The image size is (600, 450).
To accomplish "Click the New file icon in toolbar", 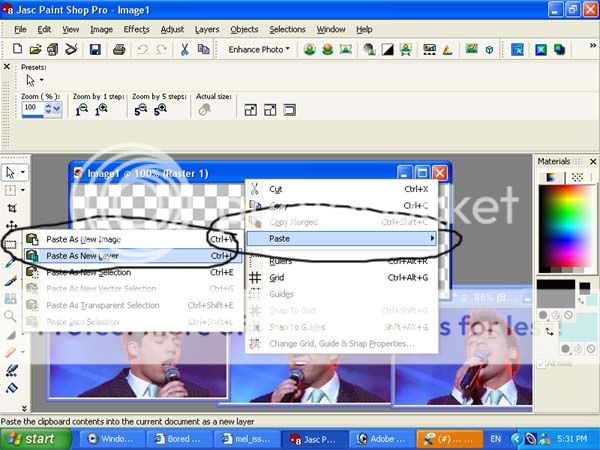I will click(17, 49).
